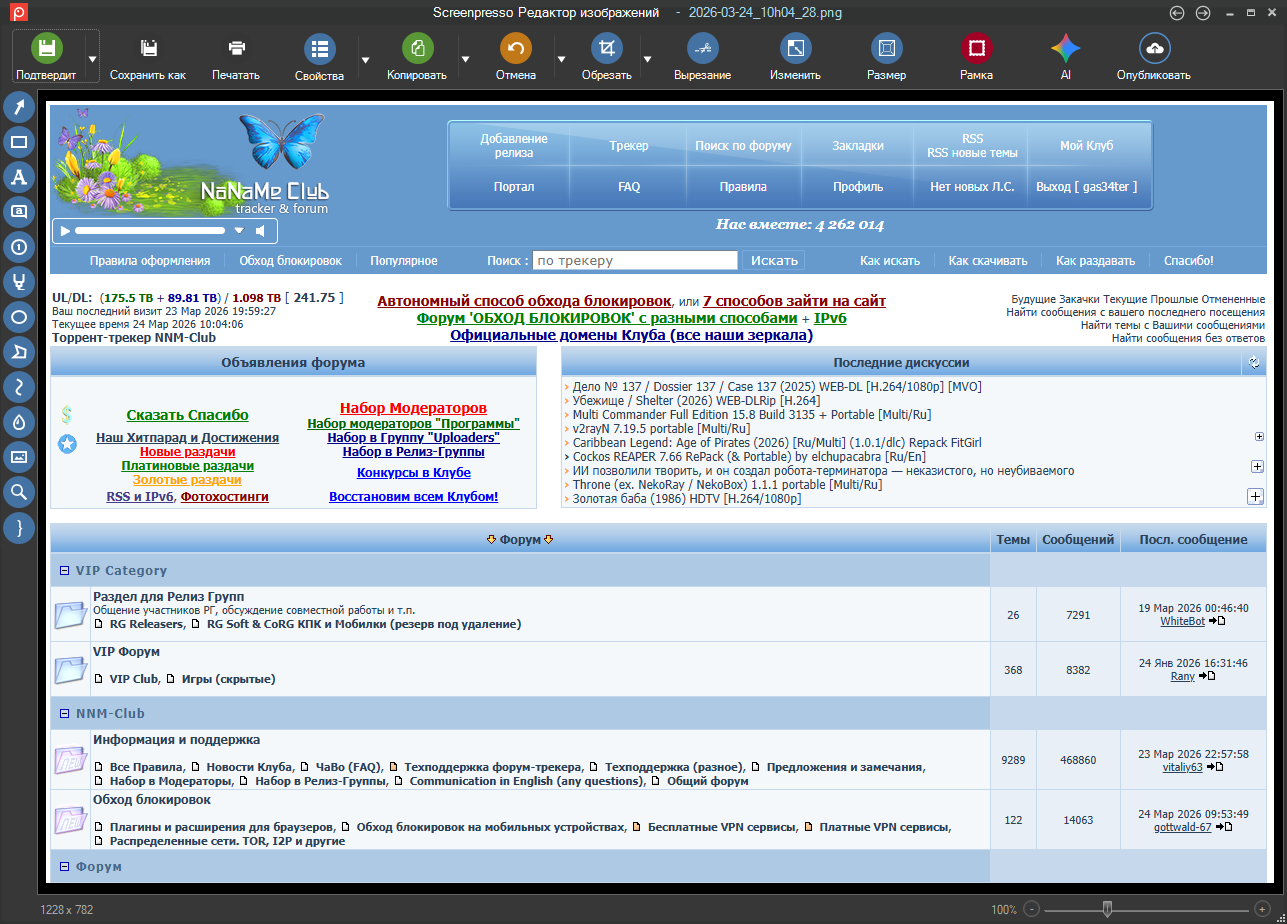Select the magnifier zoom-lens tool
The image size is (1287, 924).
click(19, 491)
